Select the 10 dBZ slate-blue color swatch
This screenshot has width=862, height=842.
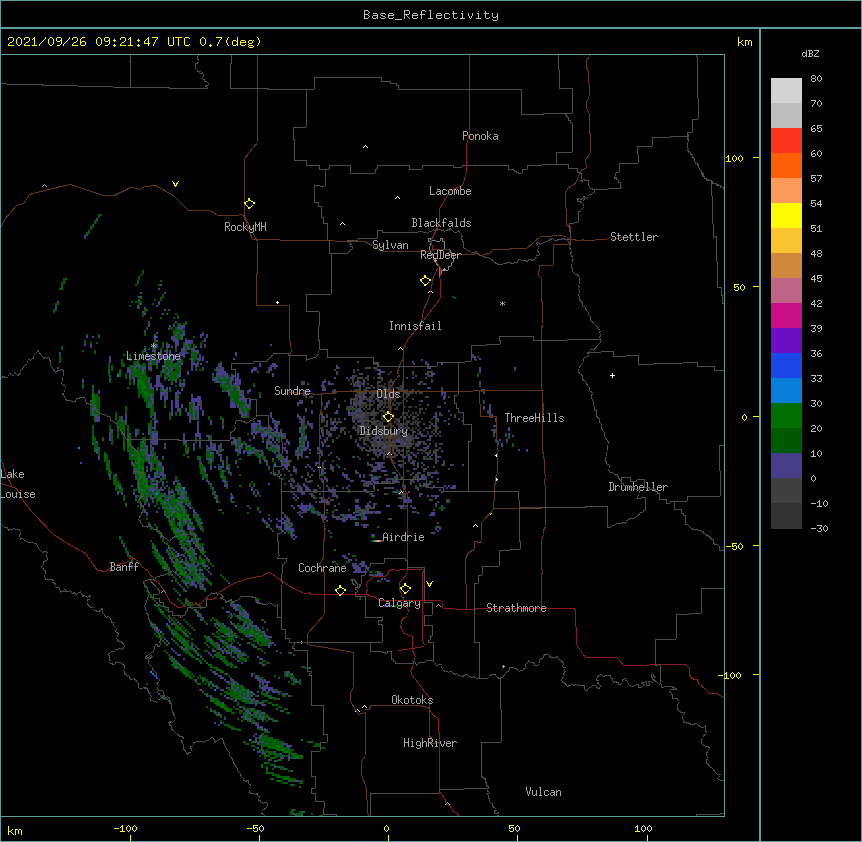[786, 466]
